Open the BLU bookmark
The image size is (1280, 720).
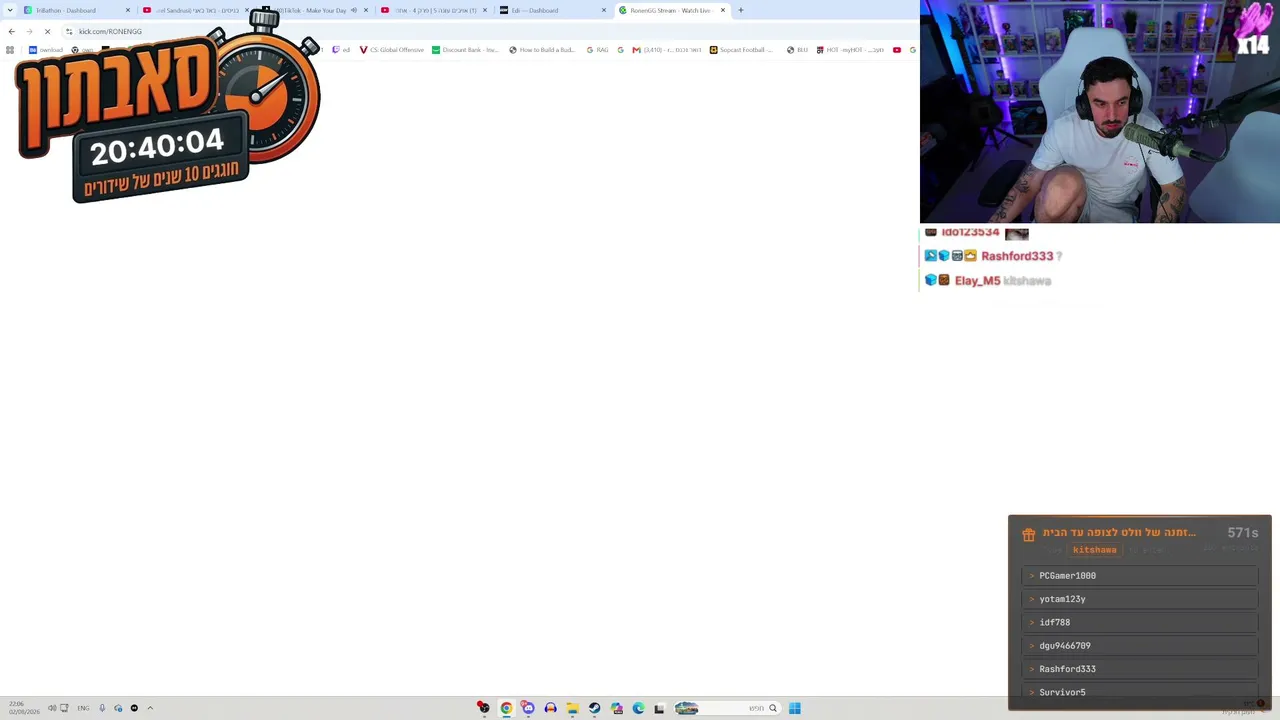tap(797, 50)
